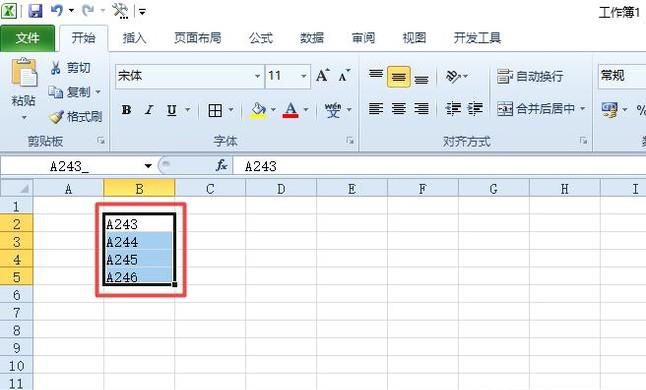Click the 合并后居中 merge button
The image size is (646, 390).
(535, 109)
